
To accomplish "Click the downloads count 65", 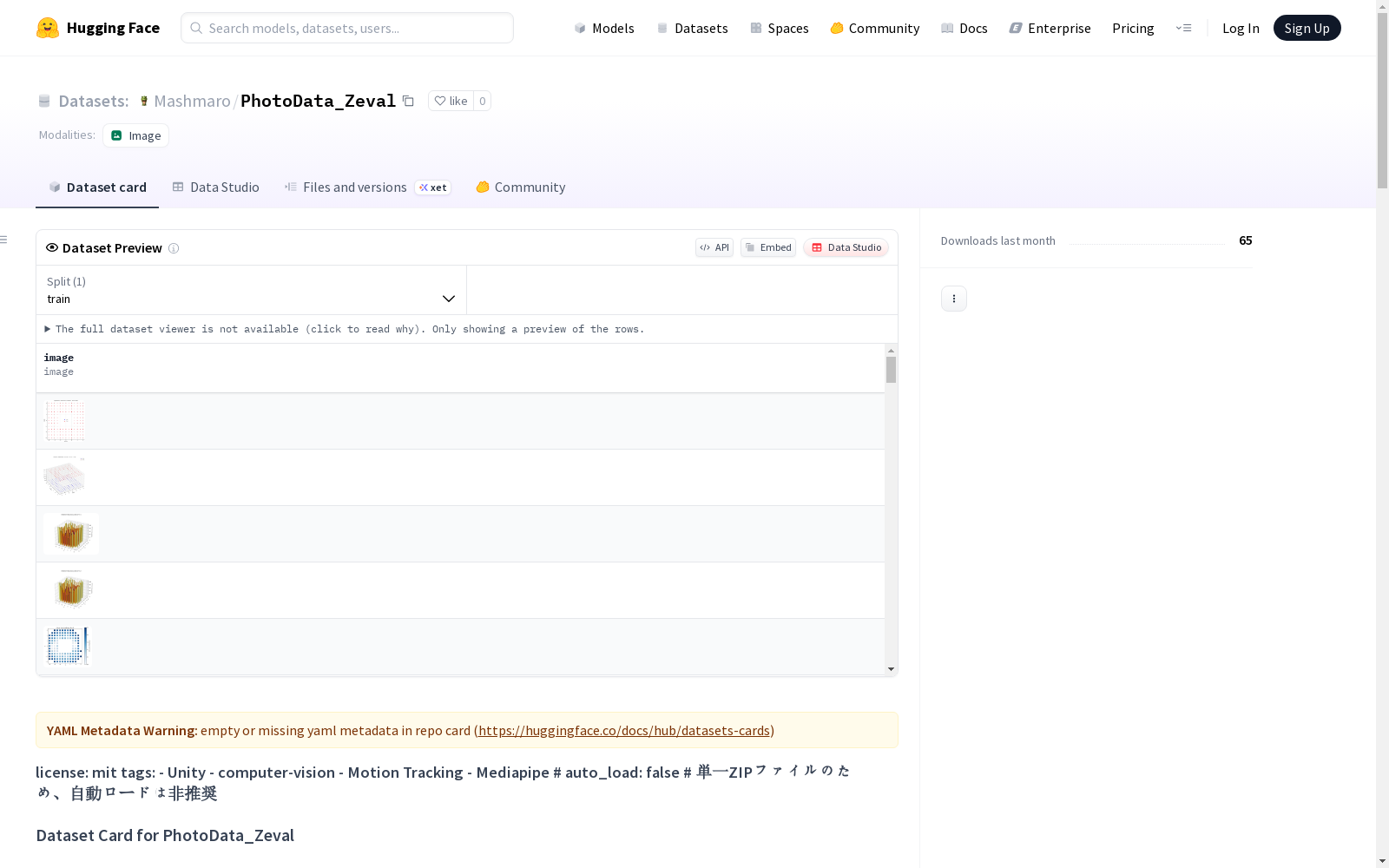I will (x=1246, y=240).
